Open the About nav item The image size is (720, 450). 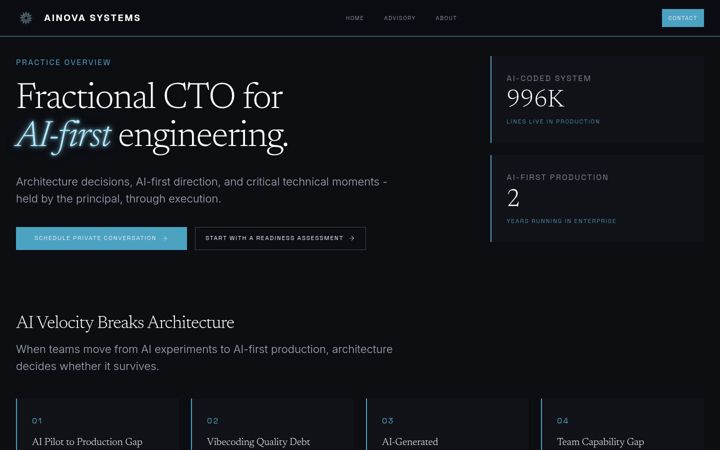coord(446,18)
